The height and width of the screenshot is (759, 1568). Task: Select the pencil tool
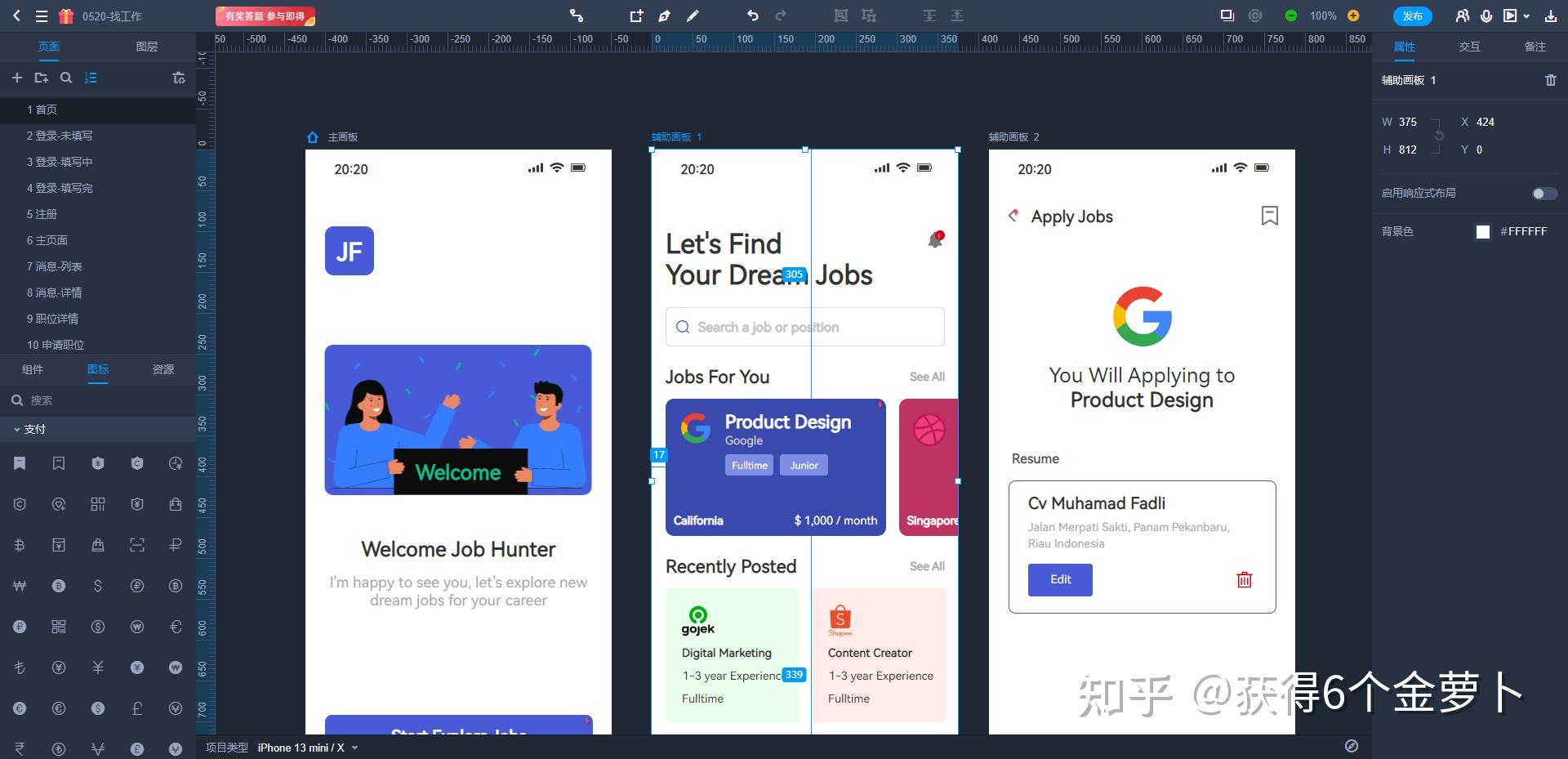coord(693,16)
